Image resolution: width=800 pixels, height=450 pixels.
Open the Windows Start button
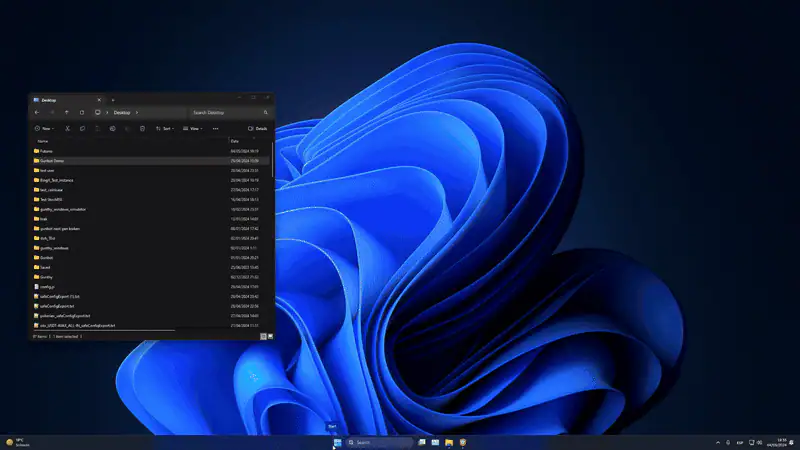coord(337,442)
